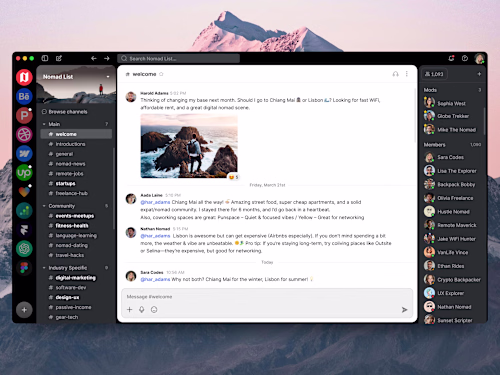Select the general channel
The image size is (500, 375).
pyautogui.click(x=76, y=154)
